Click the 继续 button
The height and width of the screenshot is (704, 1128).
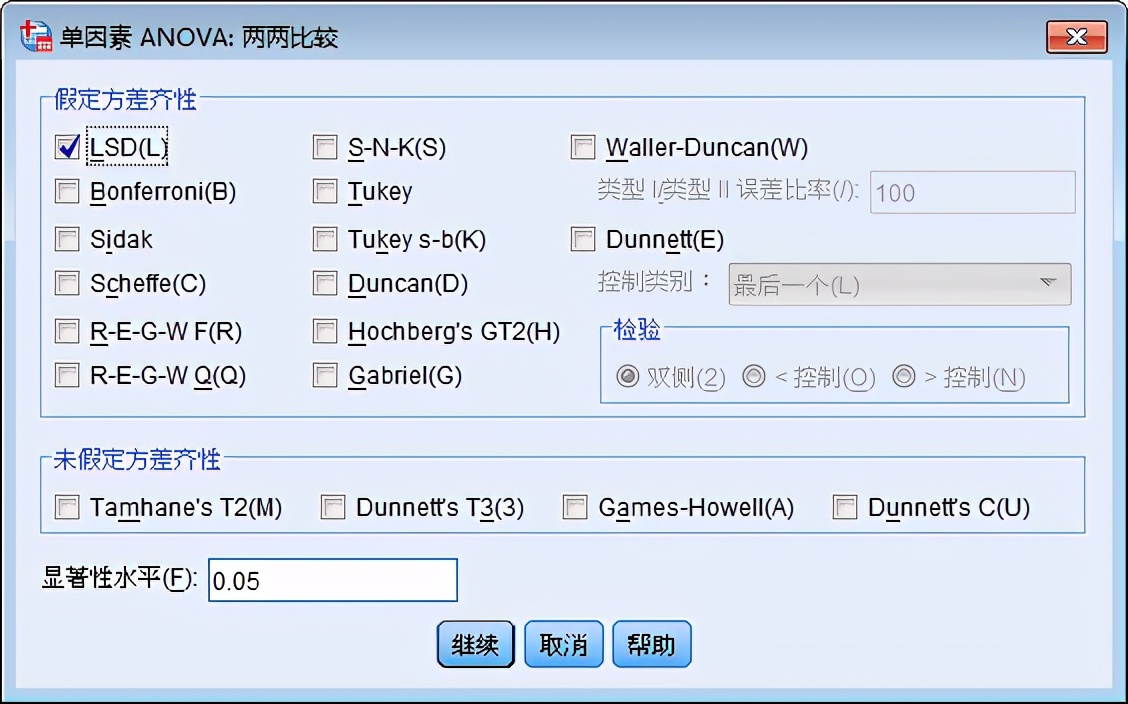click(x=476, y=644)
